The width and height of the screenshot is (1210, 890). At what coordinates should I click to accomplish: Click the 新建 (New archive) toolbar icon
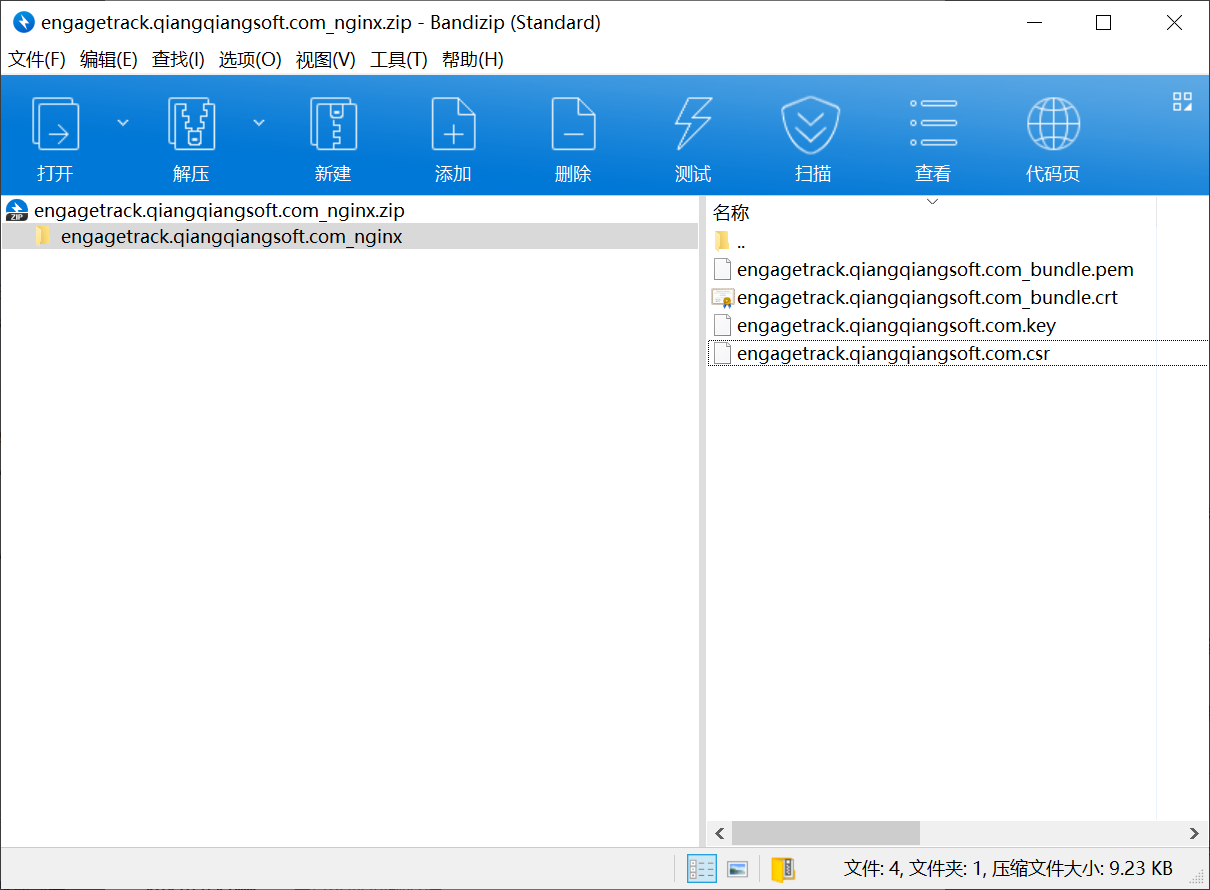click(x=333, y=124)
